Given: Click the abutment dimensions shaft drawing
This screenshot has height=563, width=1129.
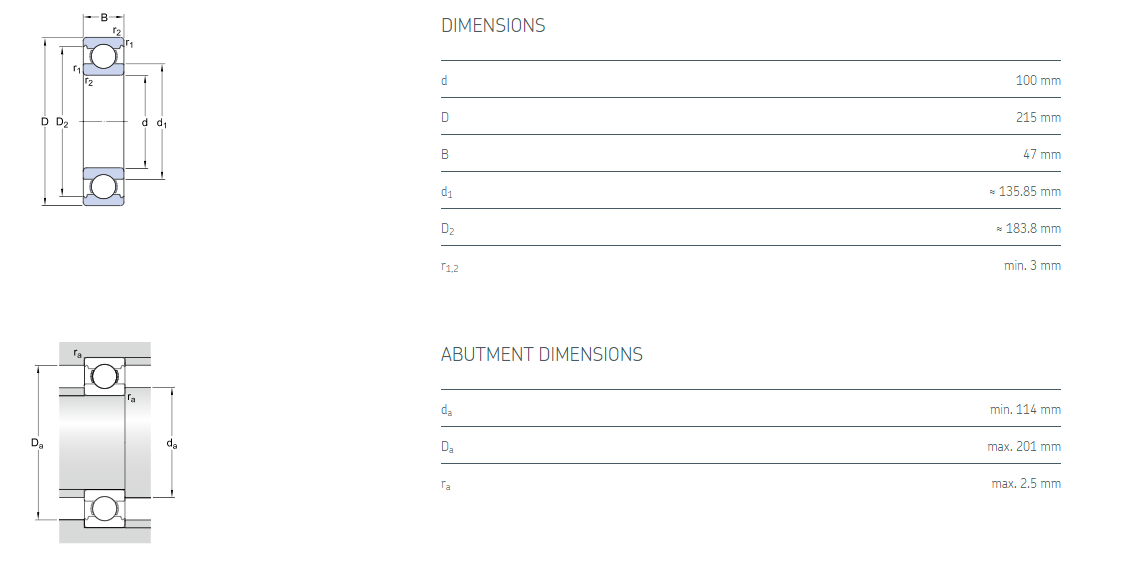Looking at the screenshot, I should tap(103, 443).
